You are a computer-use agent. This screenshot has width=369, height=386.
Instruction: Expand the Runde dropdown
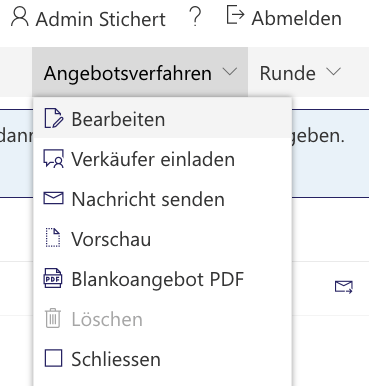pyautogui.click(x=300, y=72)
